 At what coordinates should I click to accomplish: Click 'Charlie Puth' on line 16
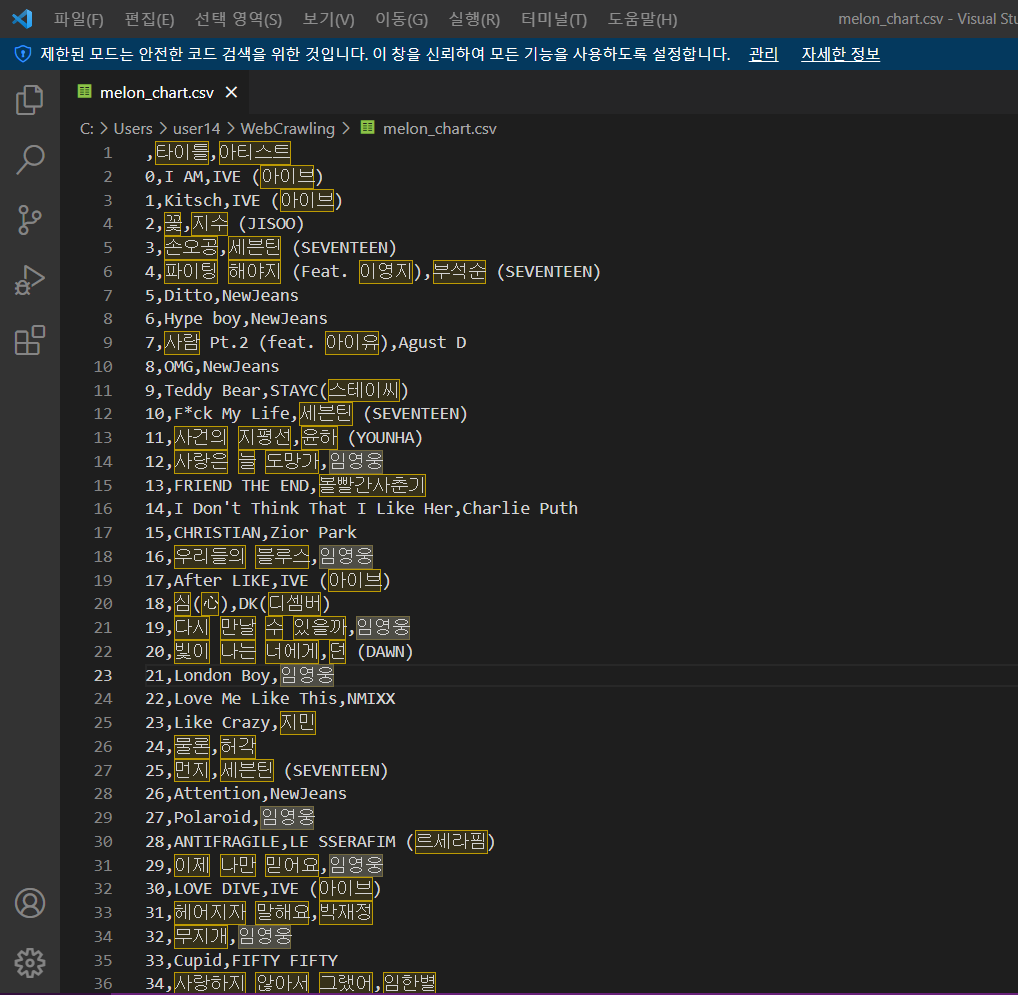pyautogui.click(x=520, y=509)
